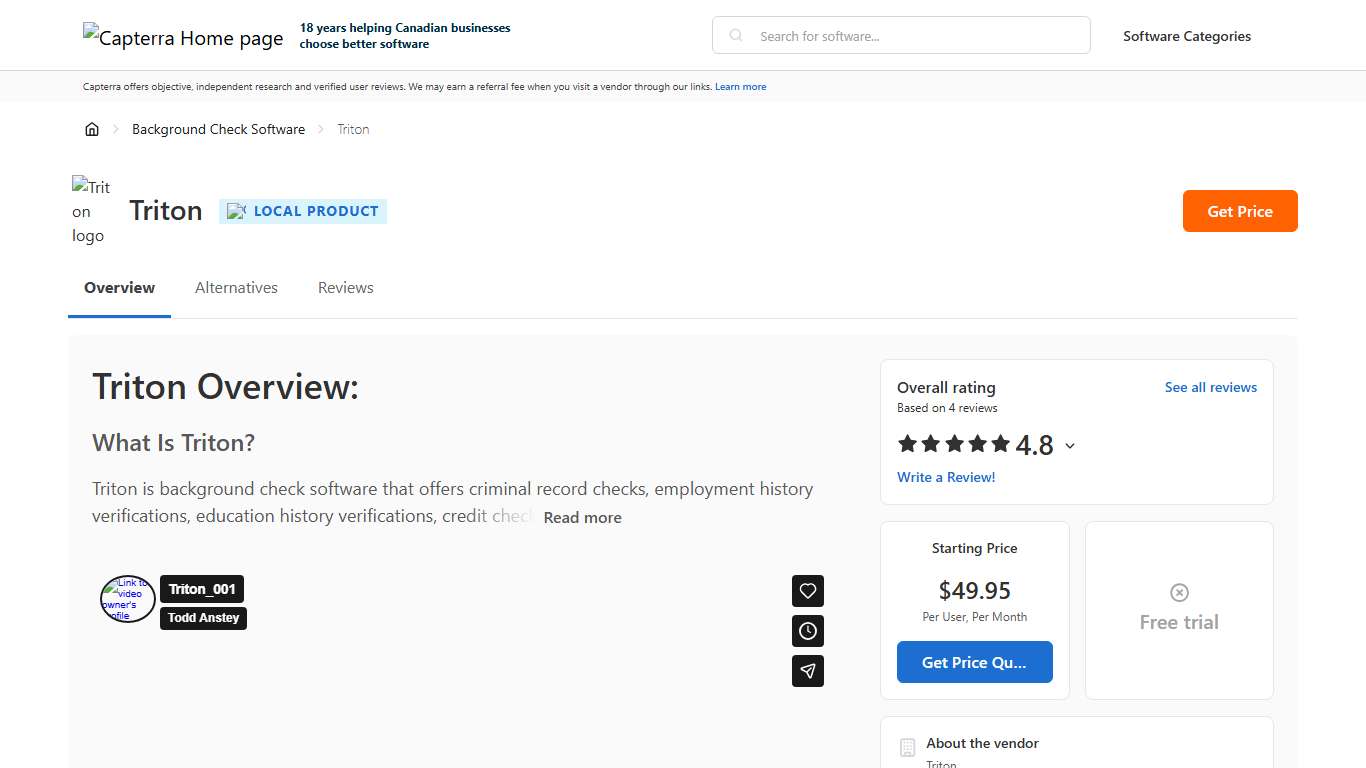Expand the truncated description with Read more
Screen dimensions: 1366x768
click(x=582, y=517)
